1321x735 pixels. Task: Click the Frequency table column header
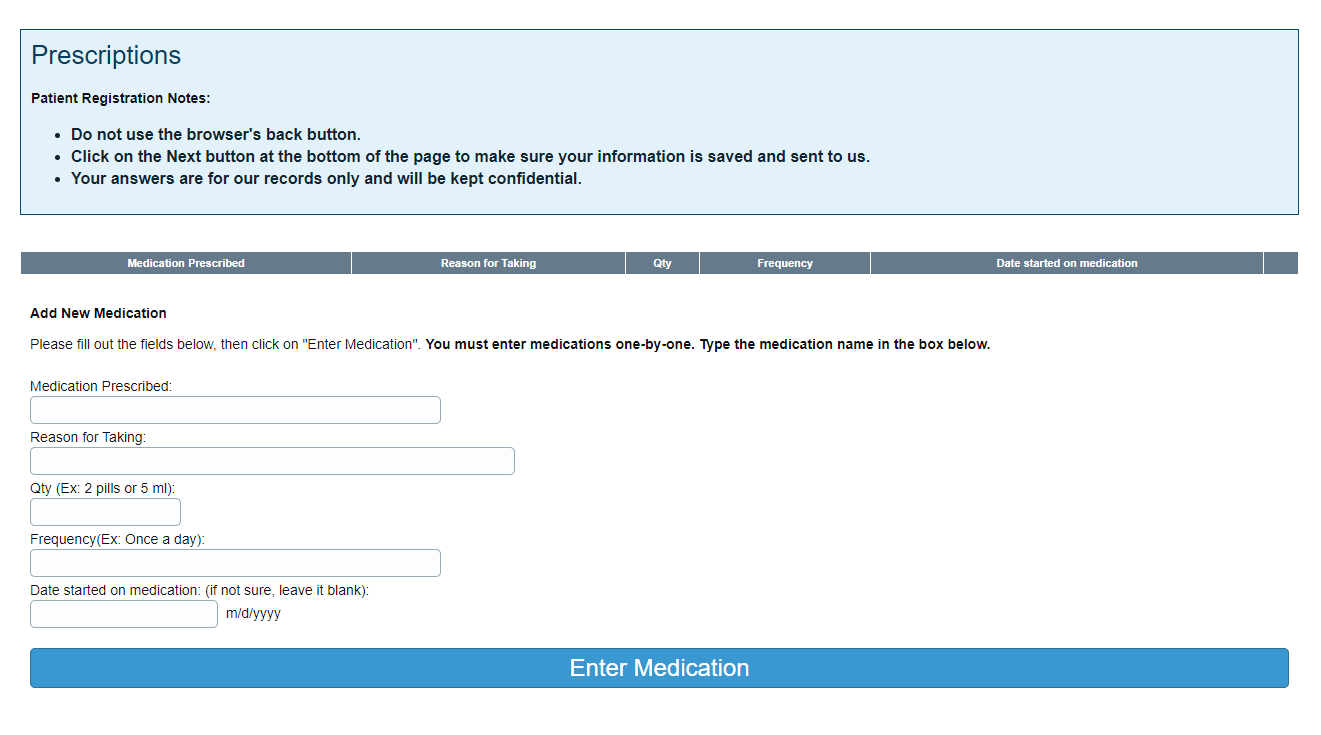(785, 263)
